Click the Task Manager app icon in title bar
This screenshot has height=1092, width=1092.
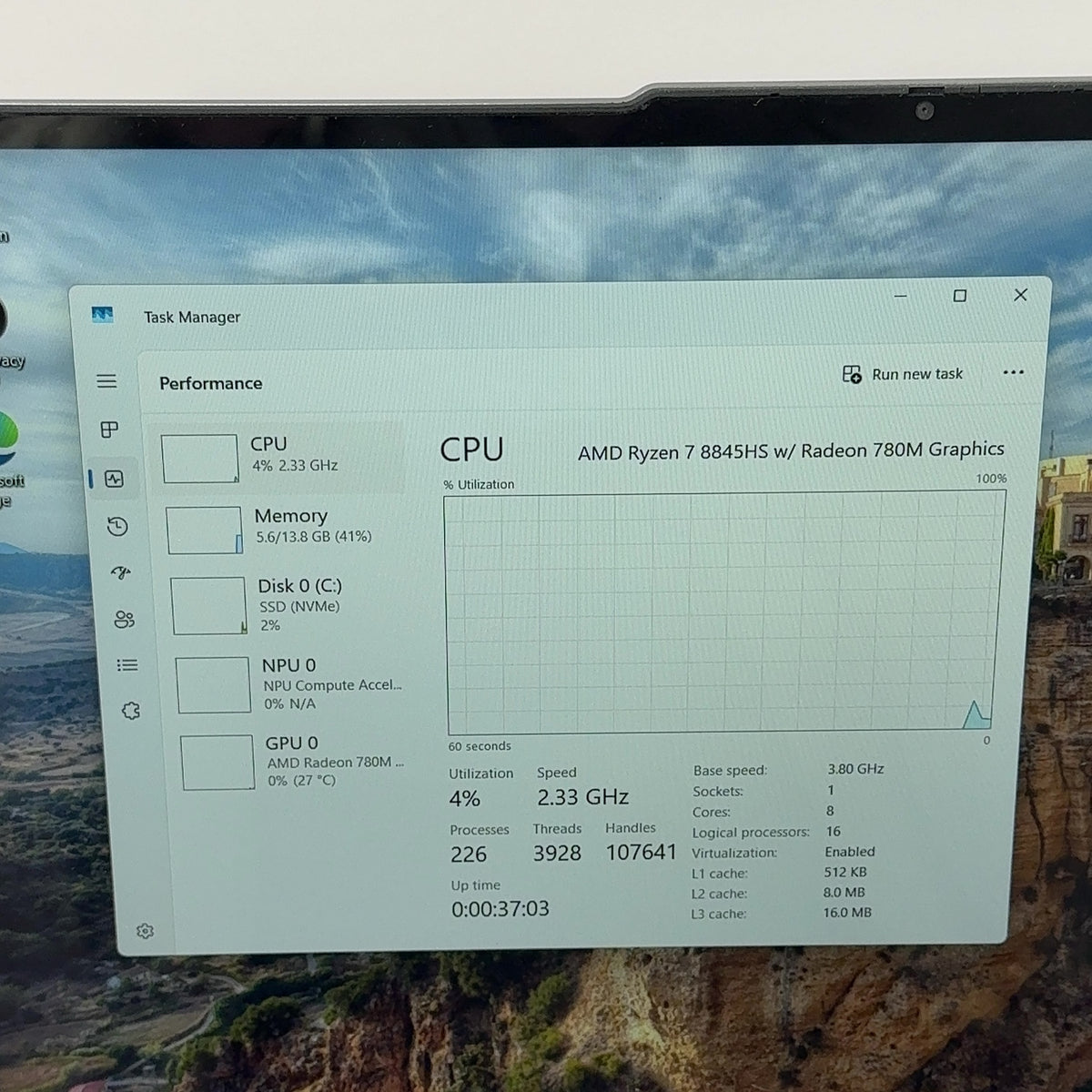tap(102, 315)
